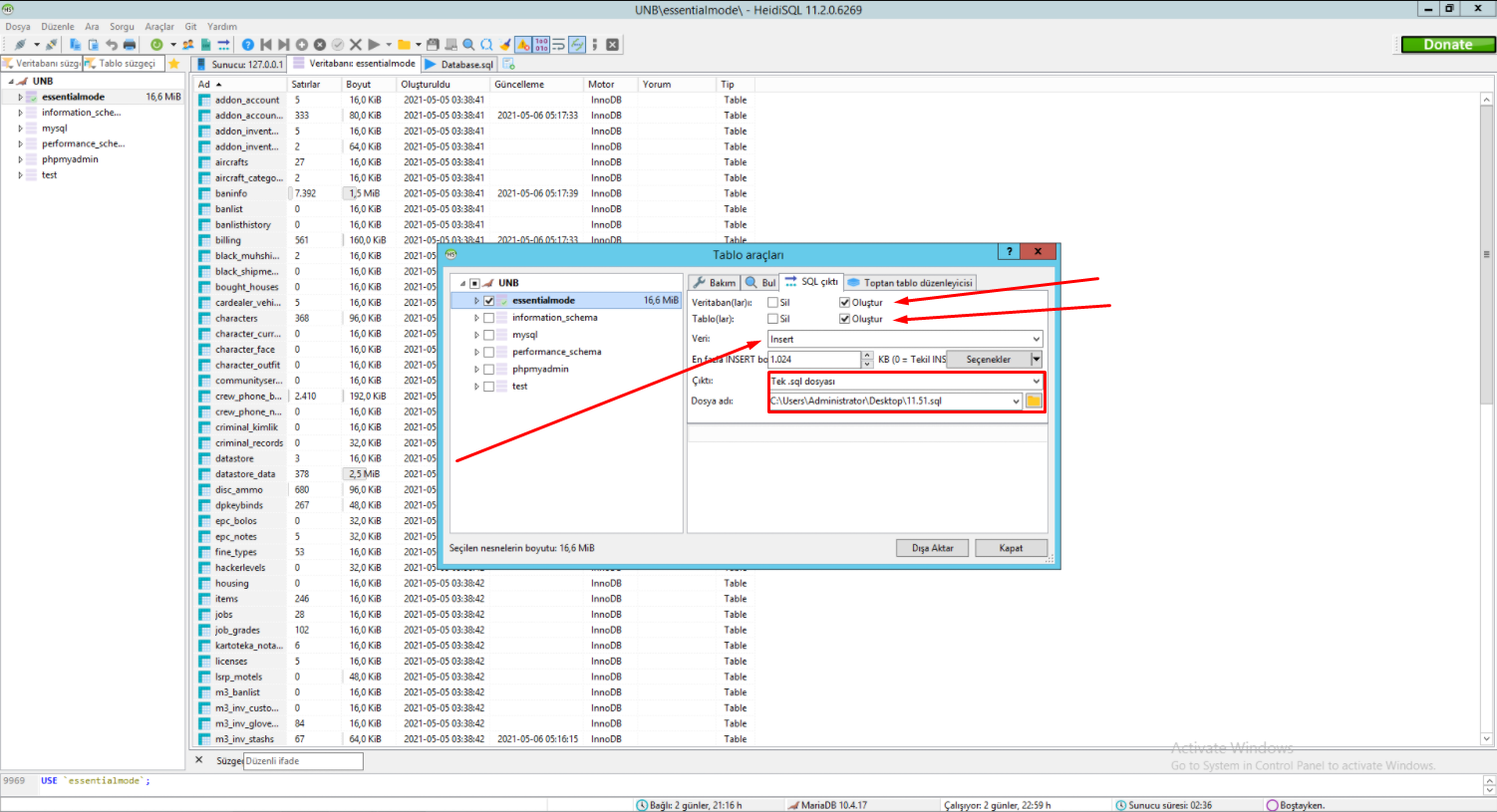Open the user manager icon
Viewport: 1497px width, 812px height.
coord(187,45)
